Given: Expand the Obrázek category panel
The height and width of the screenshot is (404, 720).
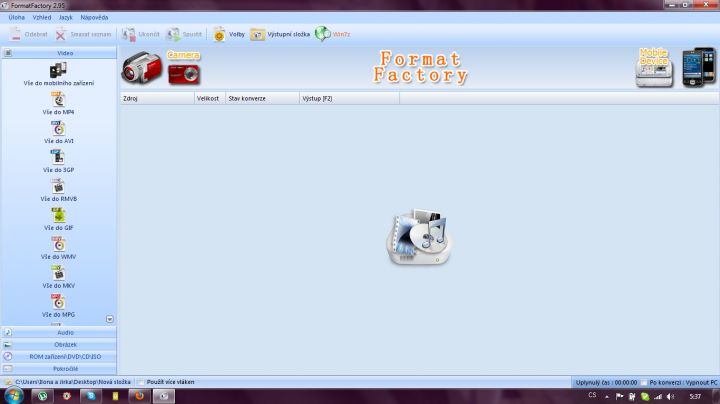Looking at the screenshot, I should point(59,344).
